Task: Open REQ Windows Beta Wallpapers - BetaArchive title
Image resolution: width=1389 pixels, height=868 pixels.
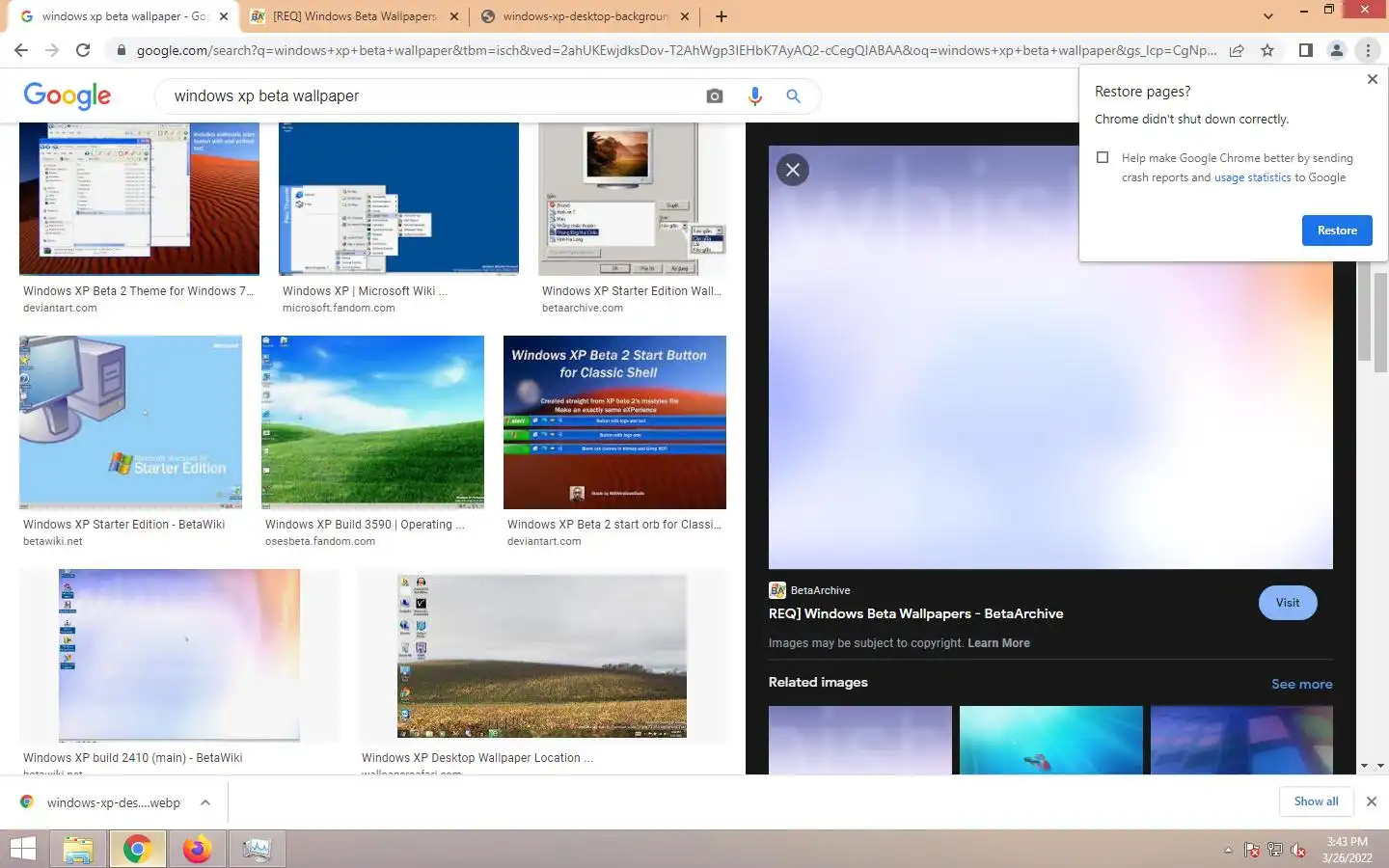Action: coord(915,613)
